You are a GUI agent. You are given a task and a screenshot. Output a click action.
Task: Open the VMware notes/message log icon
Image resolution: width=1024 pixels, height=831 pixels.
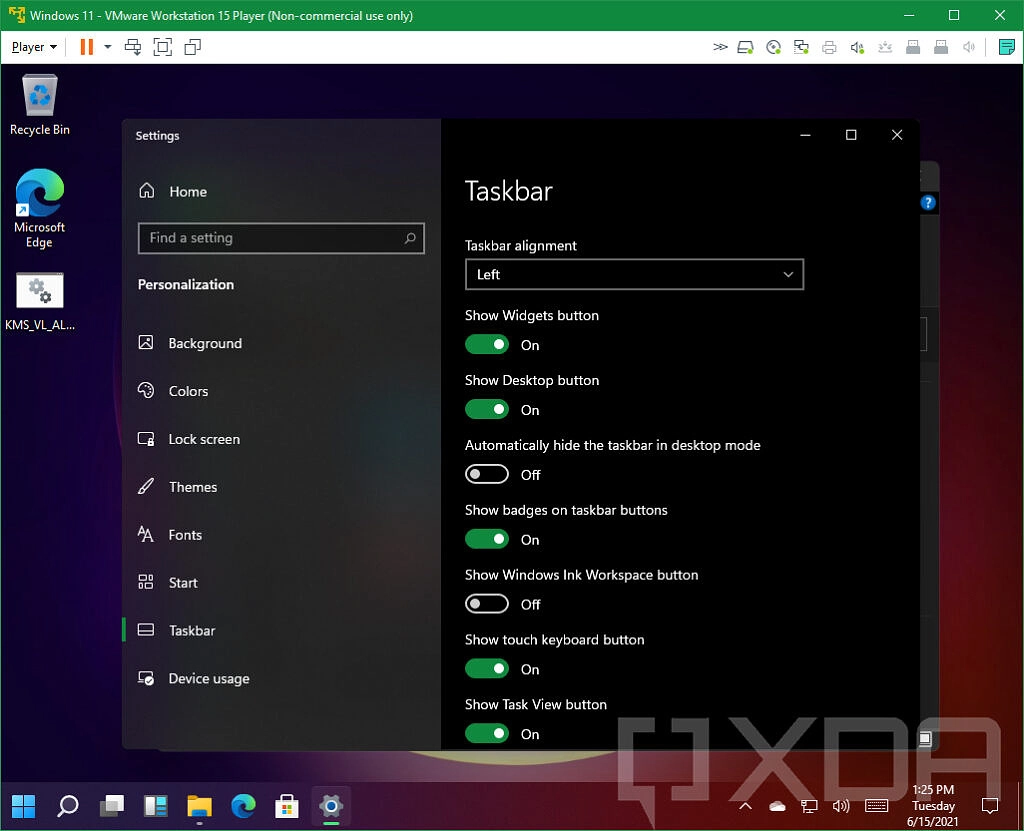point(1006,47)
